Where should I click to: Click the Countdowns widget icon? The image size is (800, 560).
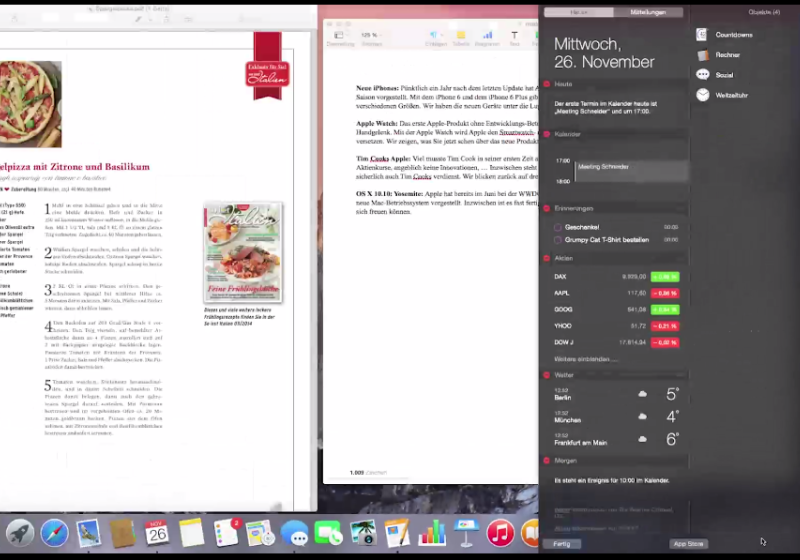point(702,35)
